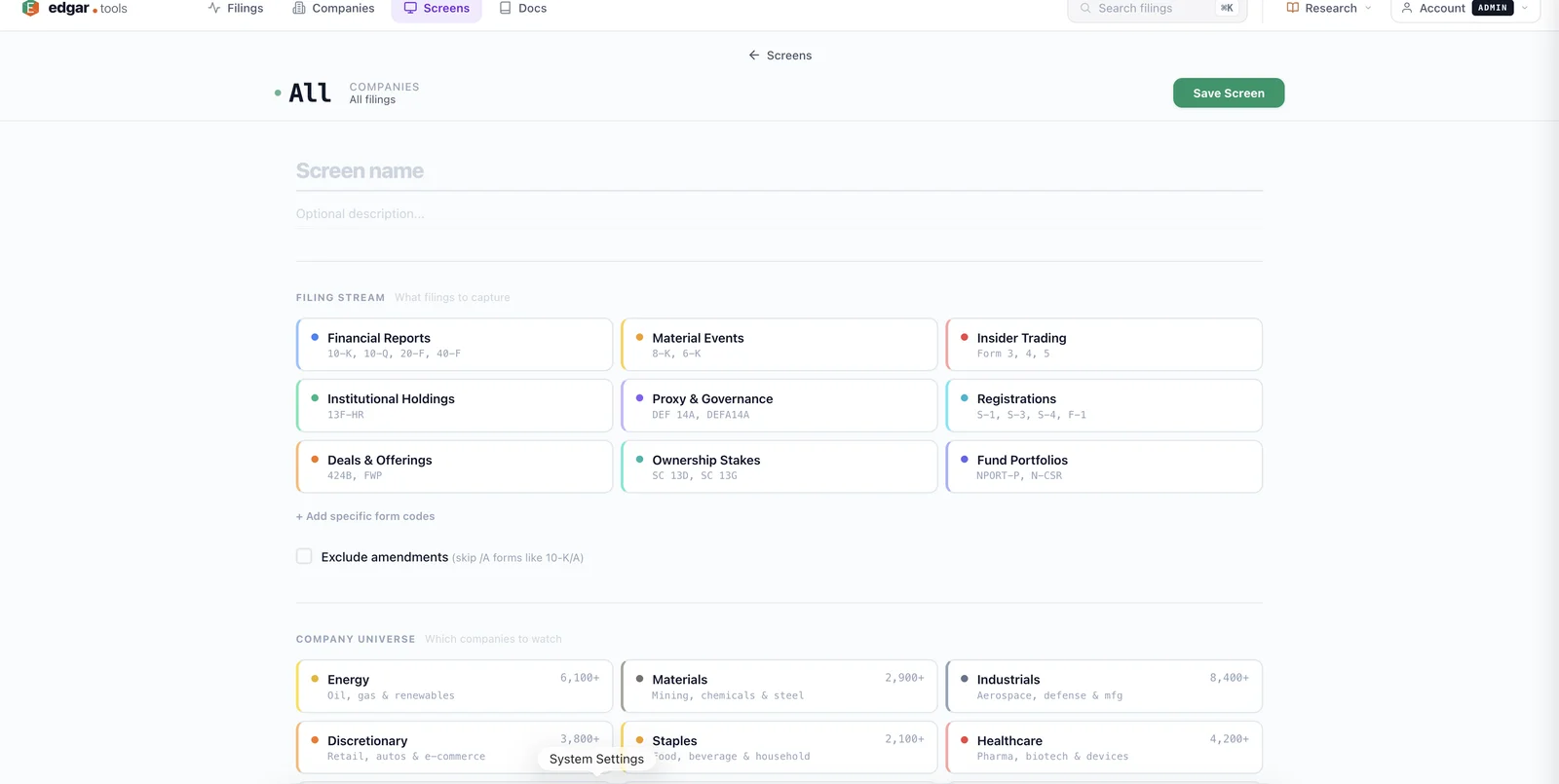This screenshot has width=1559, height=784.
Task: Click the Optional description field
Action: [779, 214]
